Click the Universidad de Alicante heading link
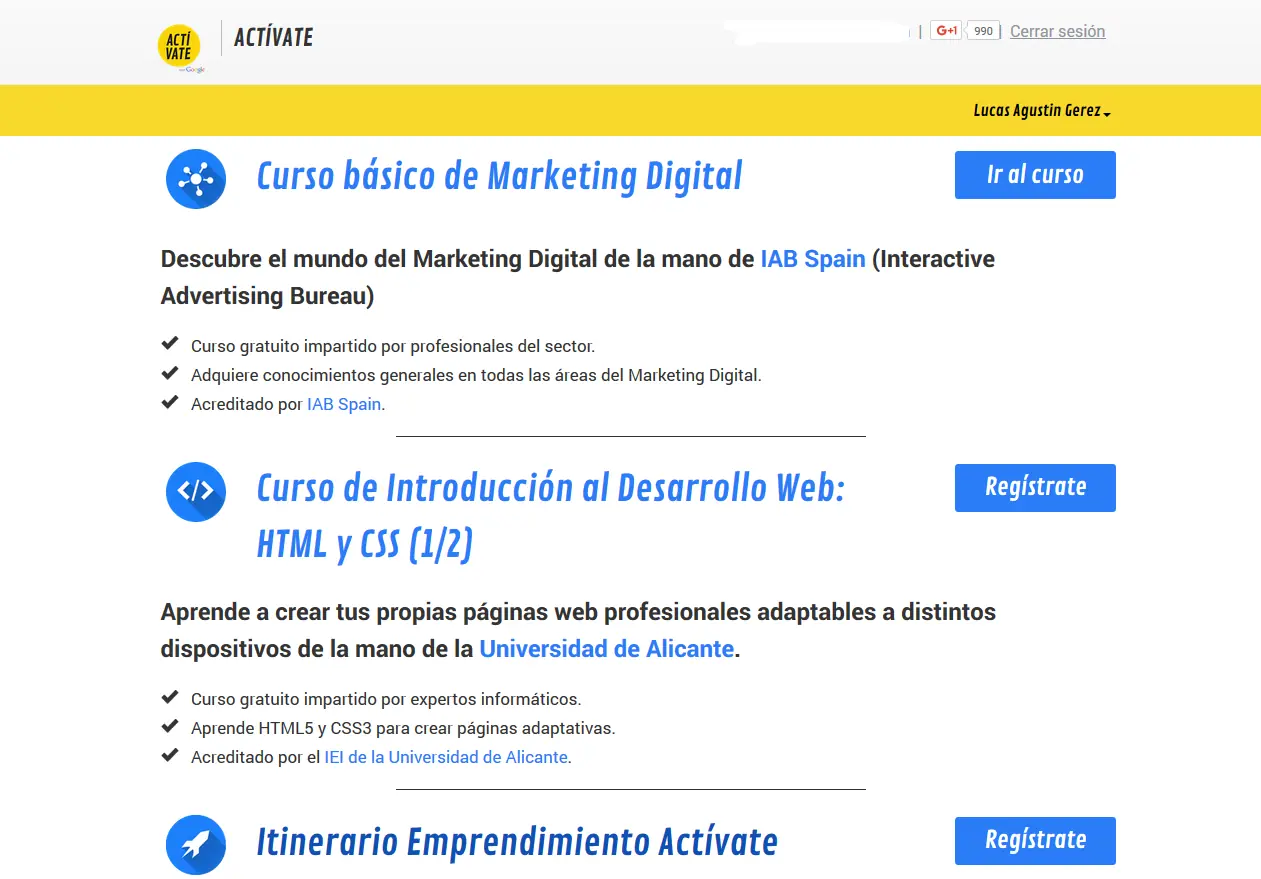 [607, 649]
